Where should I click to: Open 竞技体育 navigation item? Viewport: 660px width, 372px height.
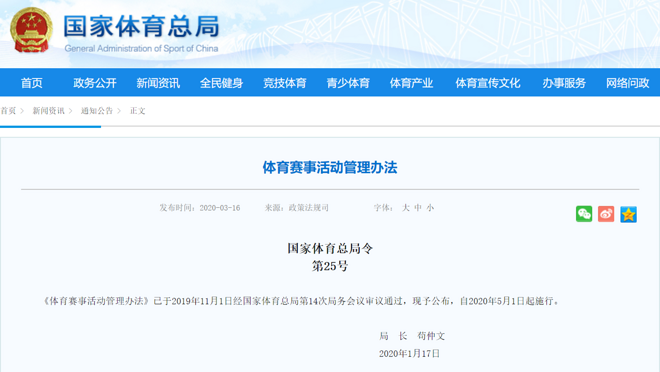pos(285,83)
